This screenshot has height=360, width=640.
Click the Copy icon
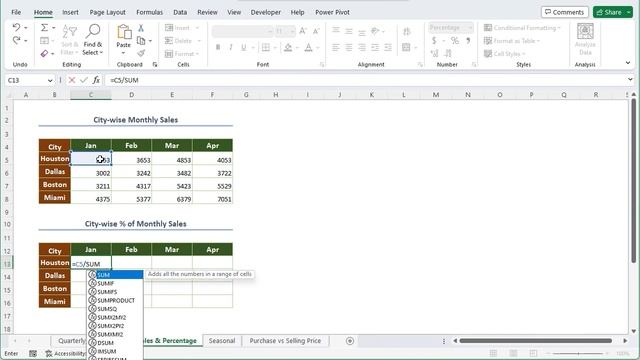(141, 40)
